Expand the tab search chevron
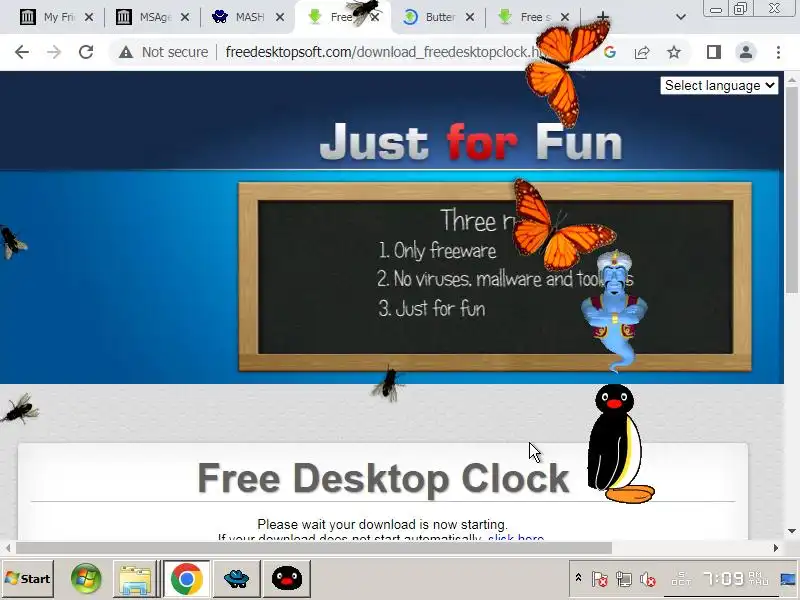Viewport: 800px width, 600px height. (x=681, y=17)
